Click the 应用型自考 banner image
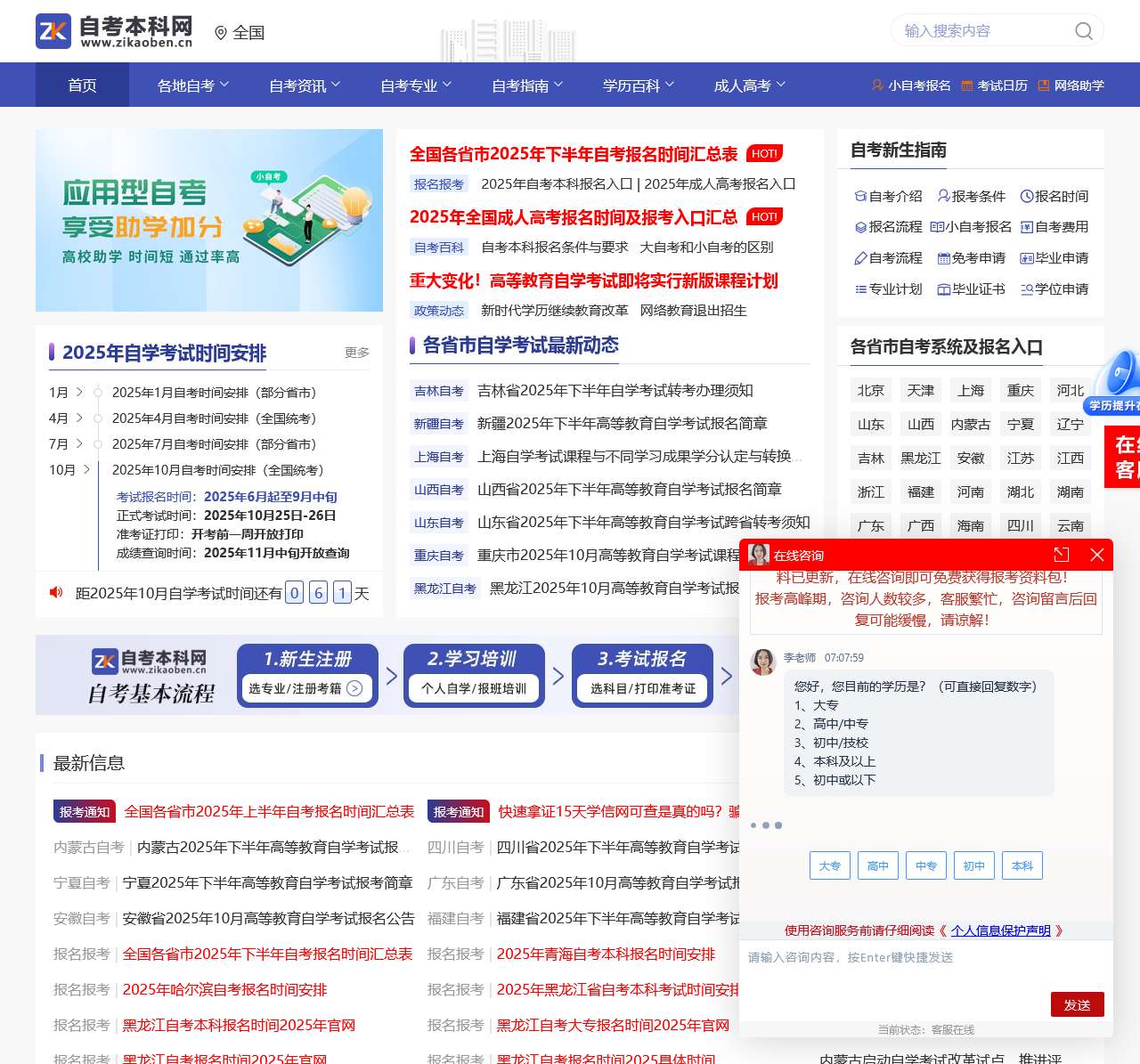Viewport: 1140px width, 1064px height. [x=209, y=220]
